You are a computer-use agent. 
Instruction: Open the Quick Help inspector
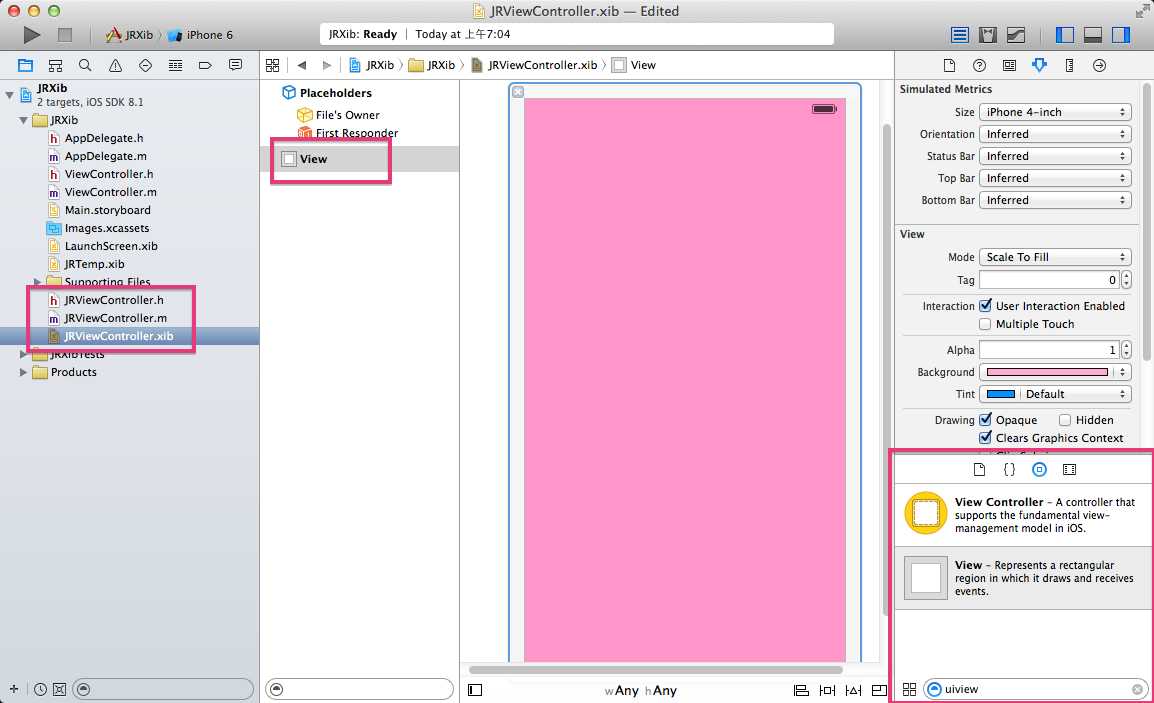click(979, 66)
